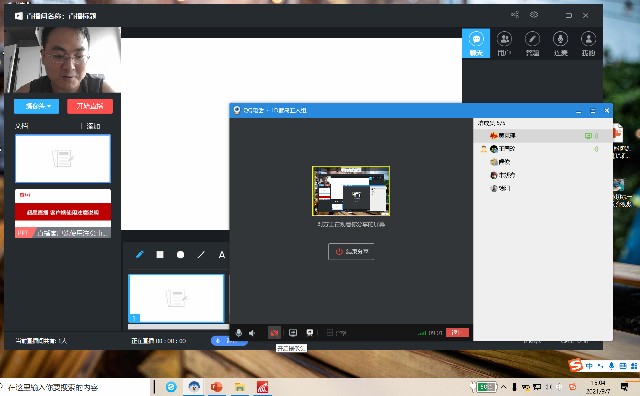Viewport: 640px width, 396px height.
Task: Select the rectangle shape tool
Action: tap(160, 255)
